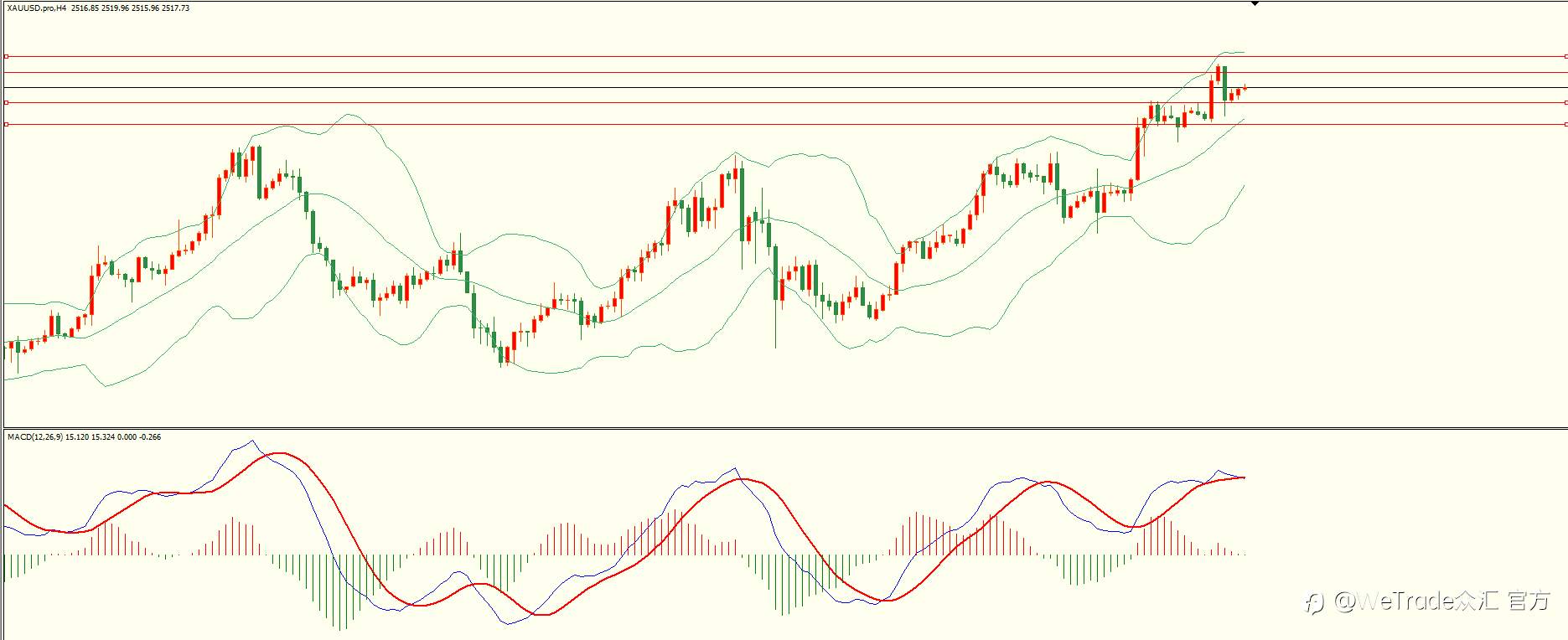This screenshot has width=1568, height=640.
Task: Click the MACD(12,26,9) indicator label
Action: [x=34, y=437]
